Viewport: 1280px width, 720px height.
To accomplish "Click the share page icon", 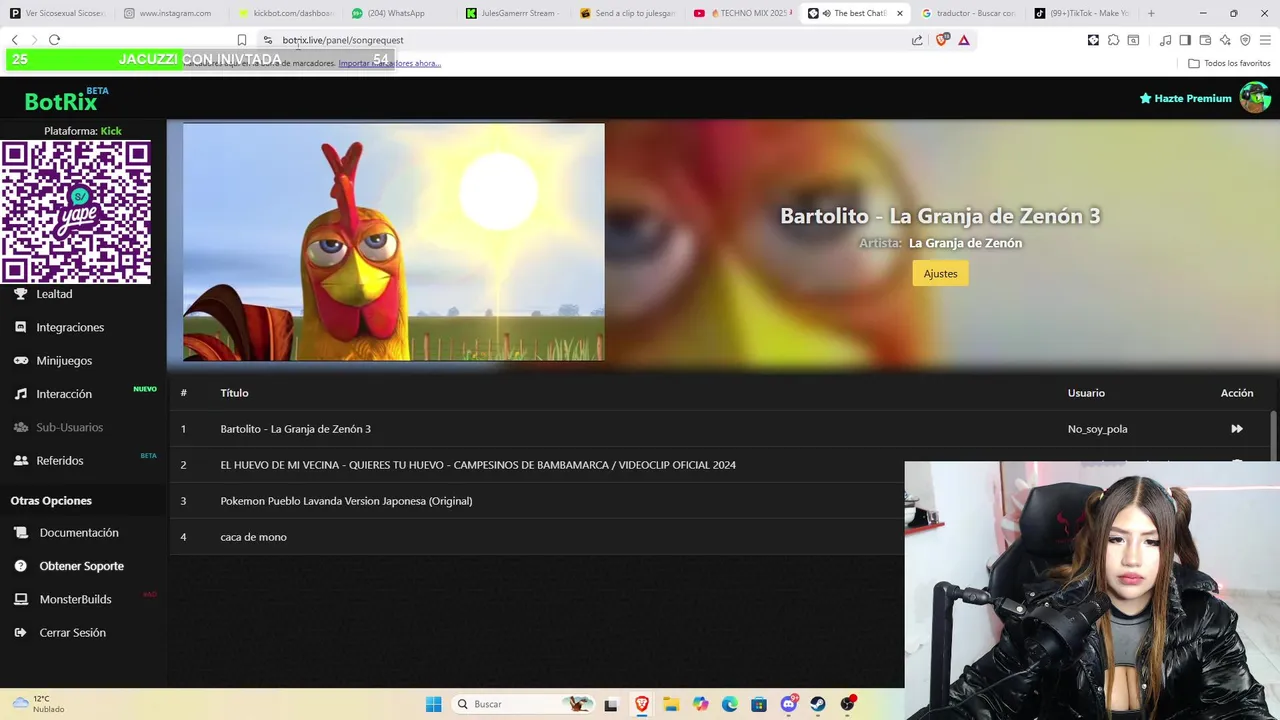I will point(917,40).
